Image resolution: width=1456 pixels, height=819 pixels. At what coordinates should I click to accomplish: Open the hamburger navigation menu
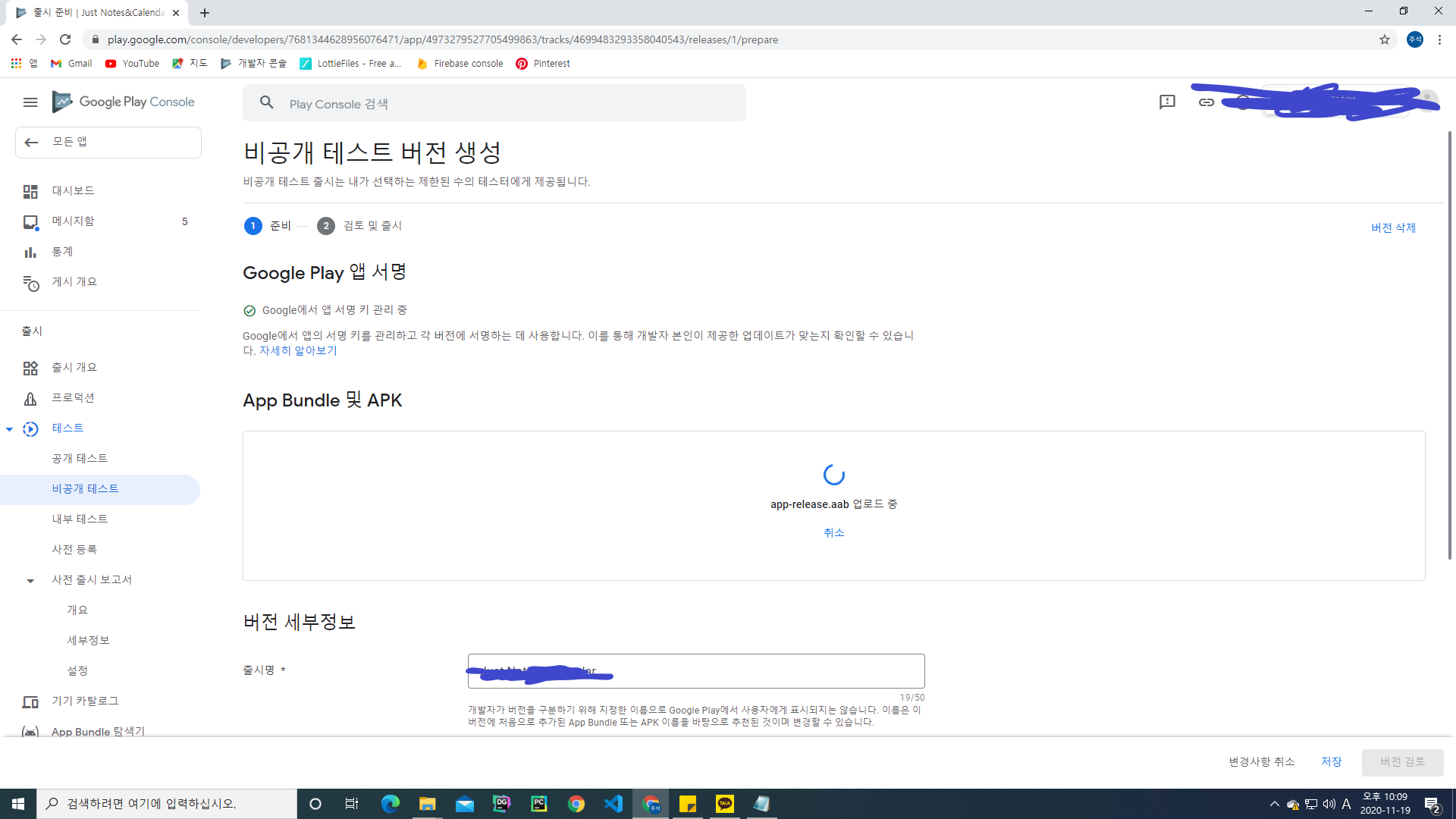click(30, 102)
